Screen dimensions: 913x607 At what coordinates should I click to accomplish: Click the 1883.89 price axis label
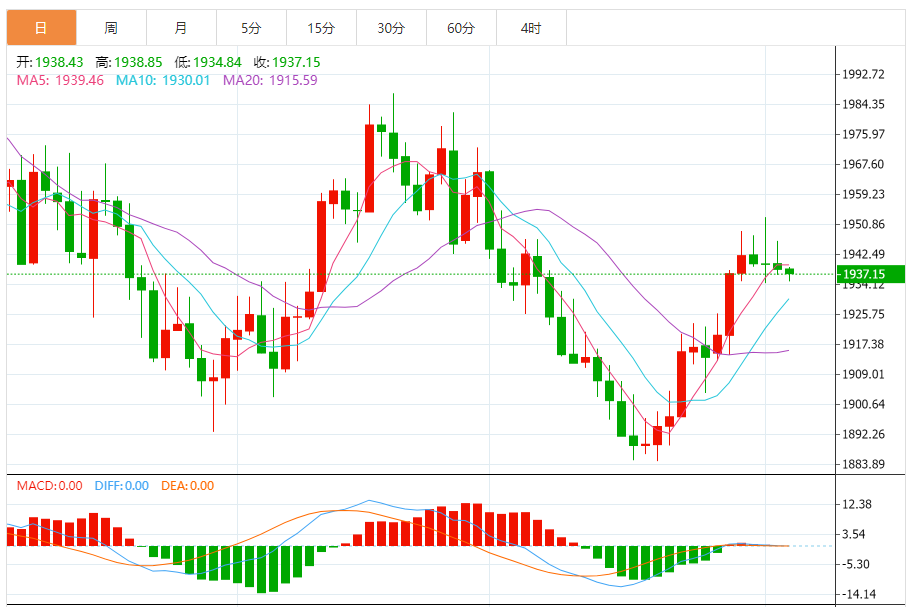[864, 464]
